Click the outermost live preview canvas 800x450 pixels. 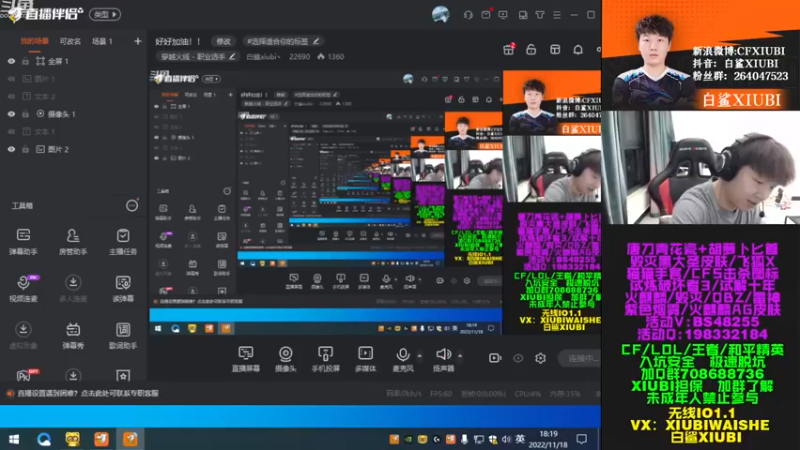(x=374, y=202)
